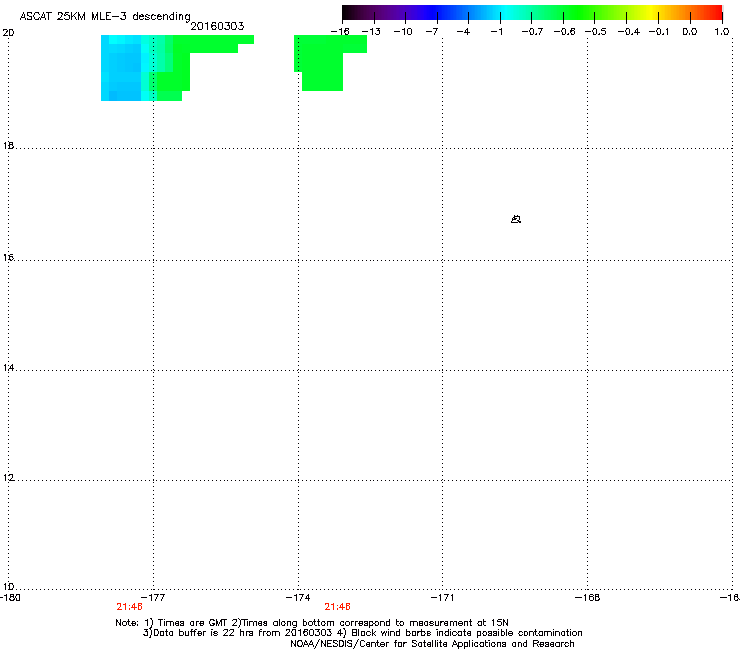The width and height of the screenshot is (740, 650).
Task: Click the '-10' label on the color scale
Action: tap(403, 32)
